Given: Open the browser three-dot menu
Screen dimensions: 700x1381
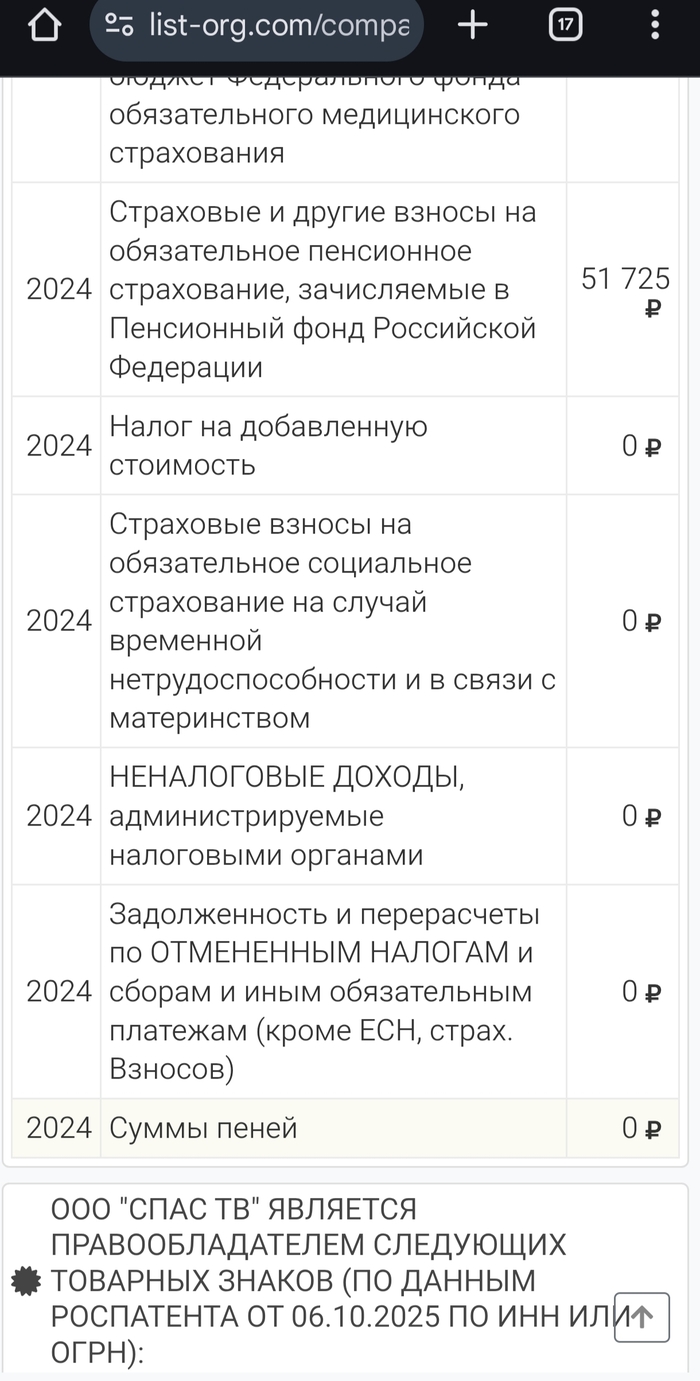Looking at the screenshot, I should pyautogui.click(x=655, y=26).
